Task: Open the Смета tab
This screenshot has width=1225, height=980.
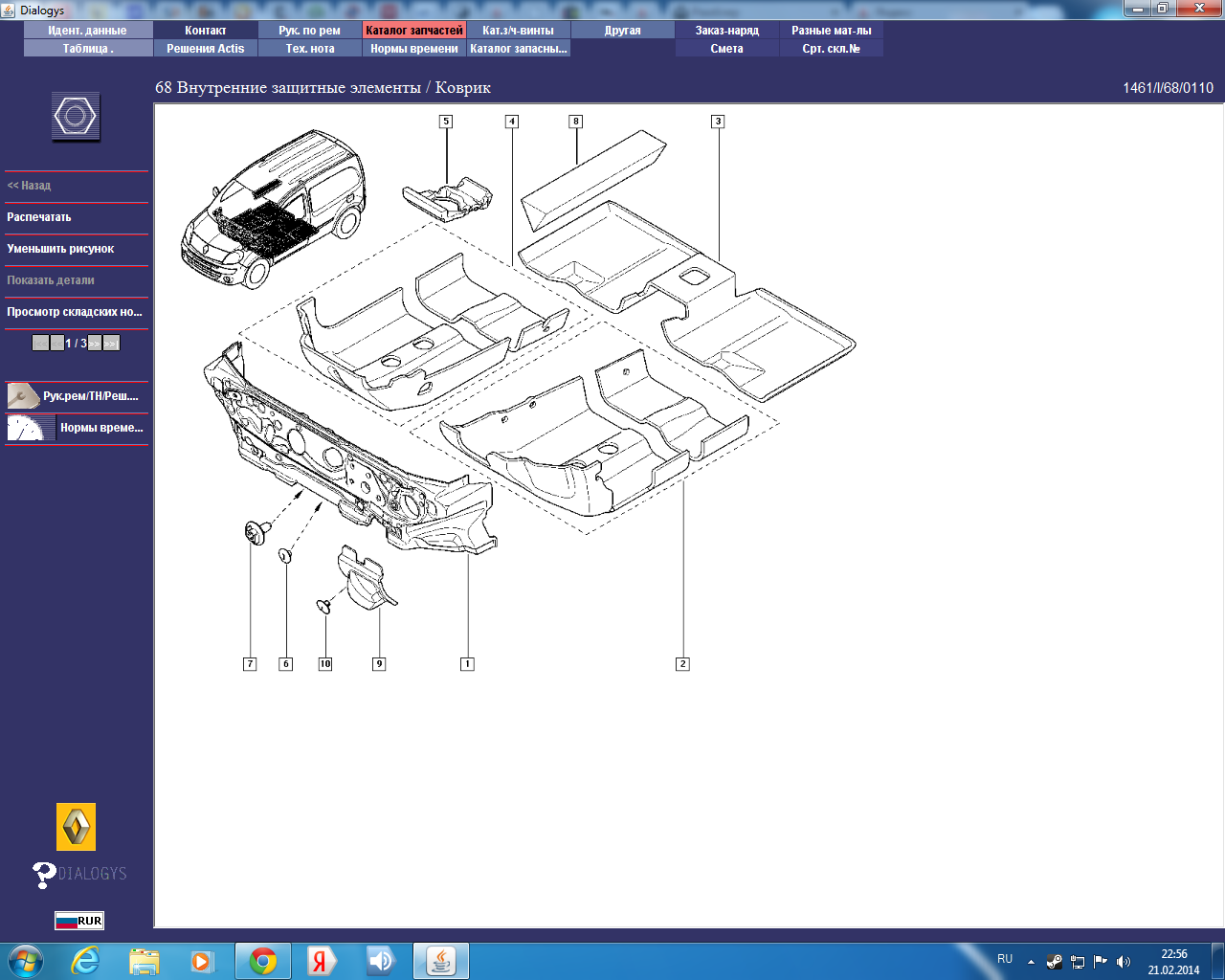Action: pos(727,49)
